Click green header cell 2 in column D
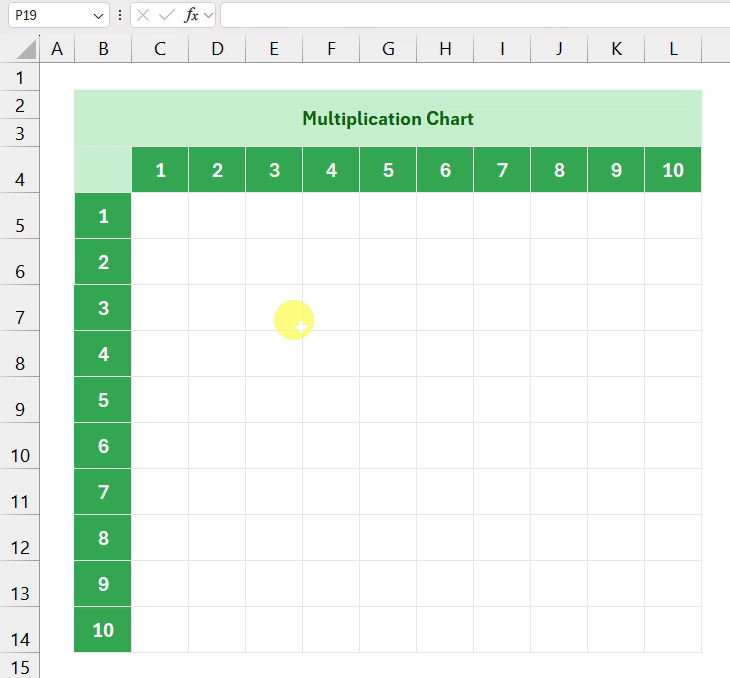 (x=217, y=170)
